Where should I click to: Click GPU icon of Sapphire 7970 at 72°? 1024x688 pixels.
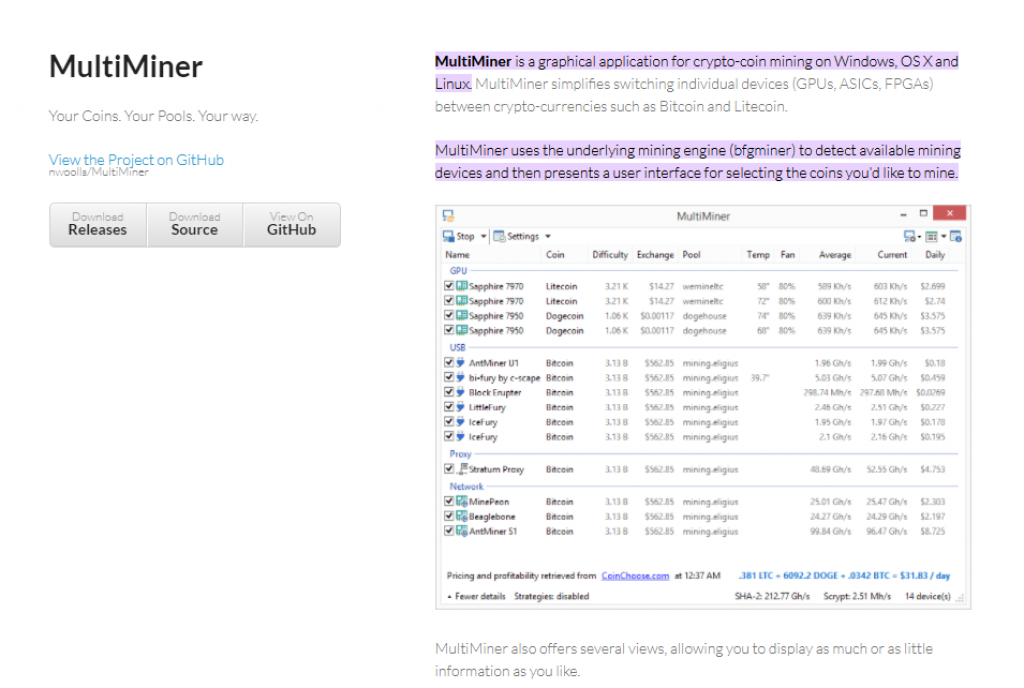(x=462, y=301)
